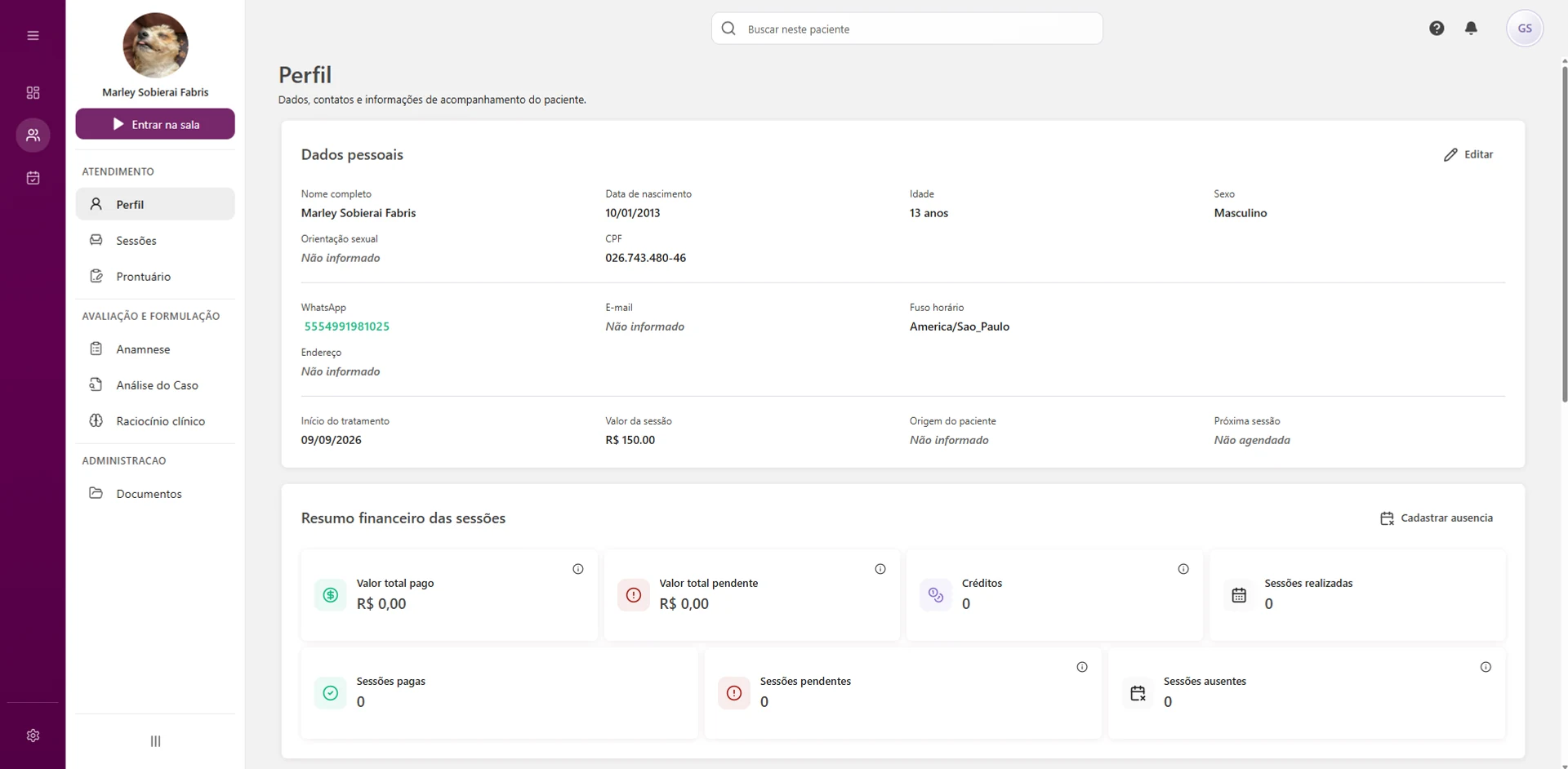Open settings gear icon
The height and width of the screenshot is (769, 1568).
click(33, 736)
